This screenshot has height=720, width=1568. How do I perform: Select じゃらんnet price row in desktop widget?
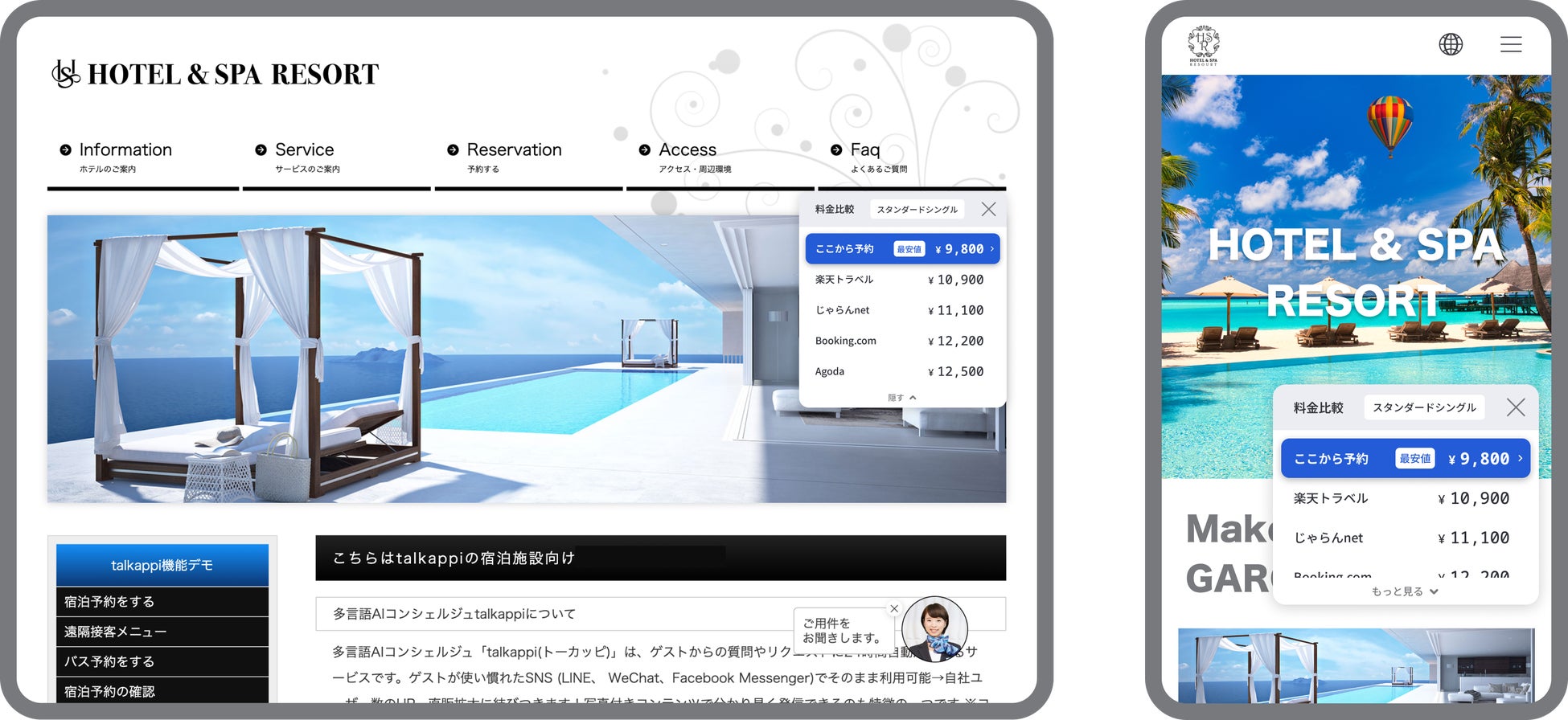(900, 310)
